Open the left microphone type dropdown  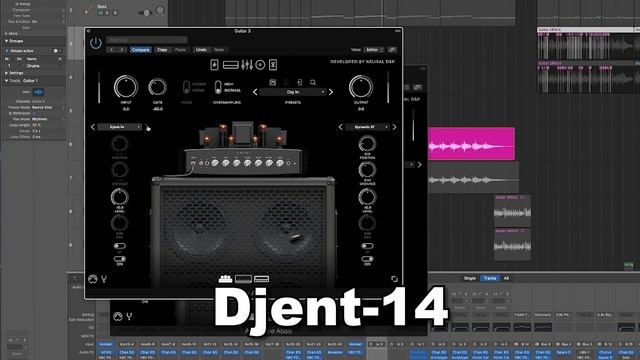click(x=120, y=127)
